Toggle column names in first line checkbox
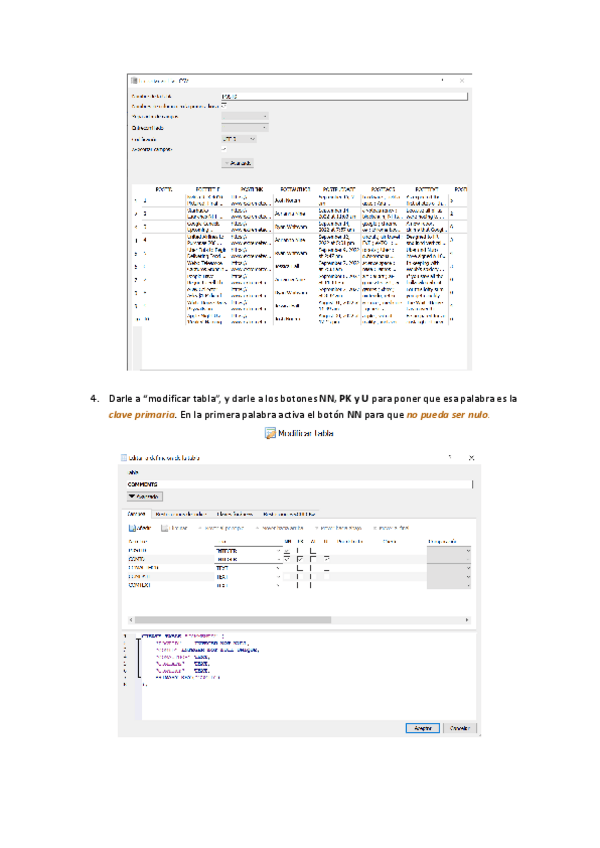Screen dimensions: 600x848 pos(224,105)
